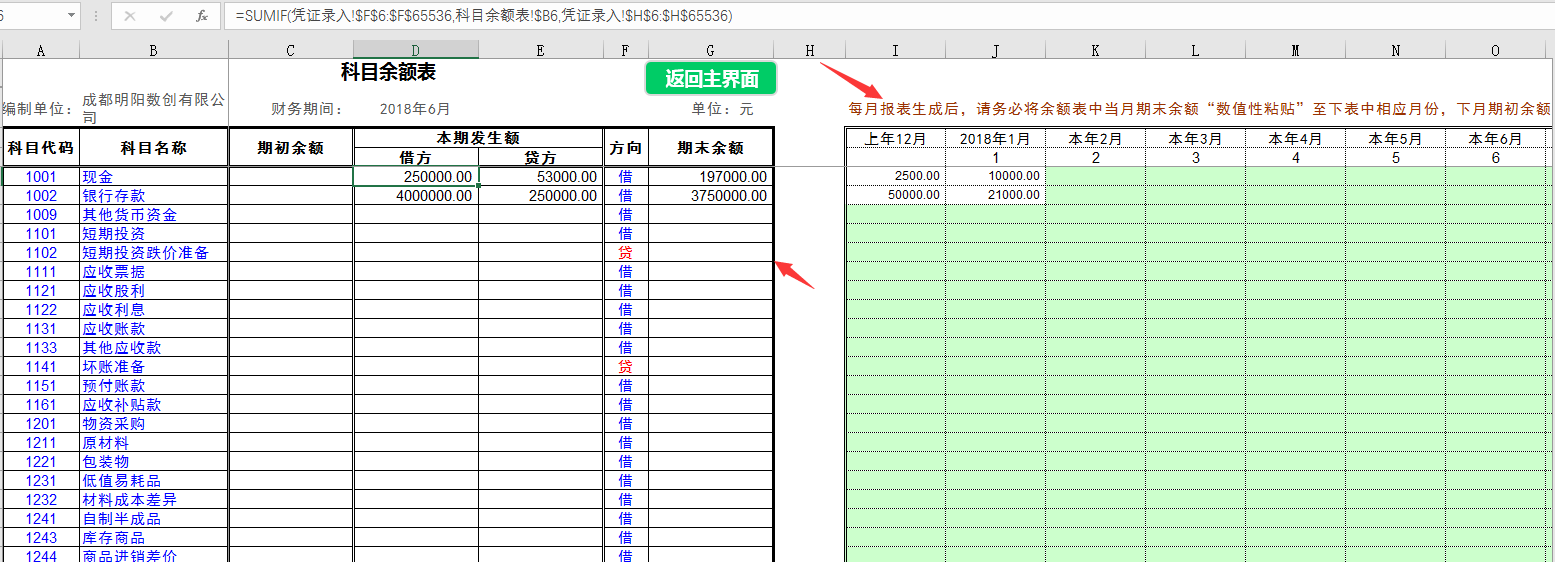The height and width of the screenshot is (562, 1555).
Task: Select the code 1221 cell
Action: pos(41,462)
